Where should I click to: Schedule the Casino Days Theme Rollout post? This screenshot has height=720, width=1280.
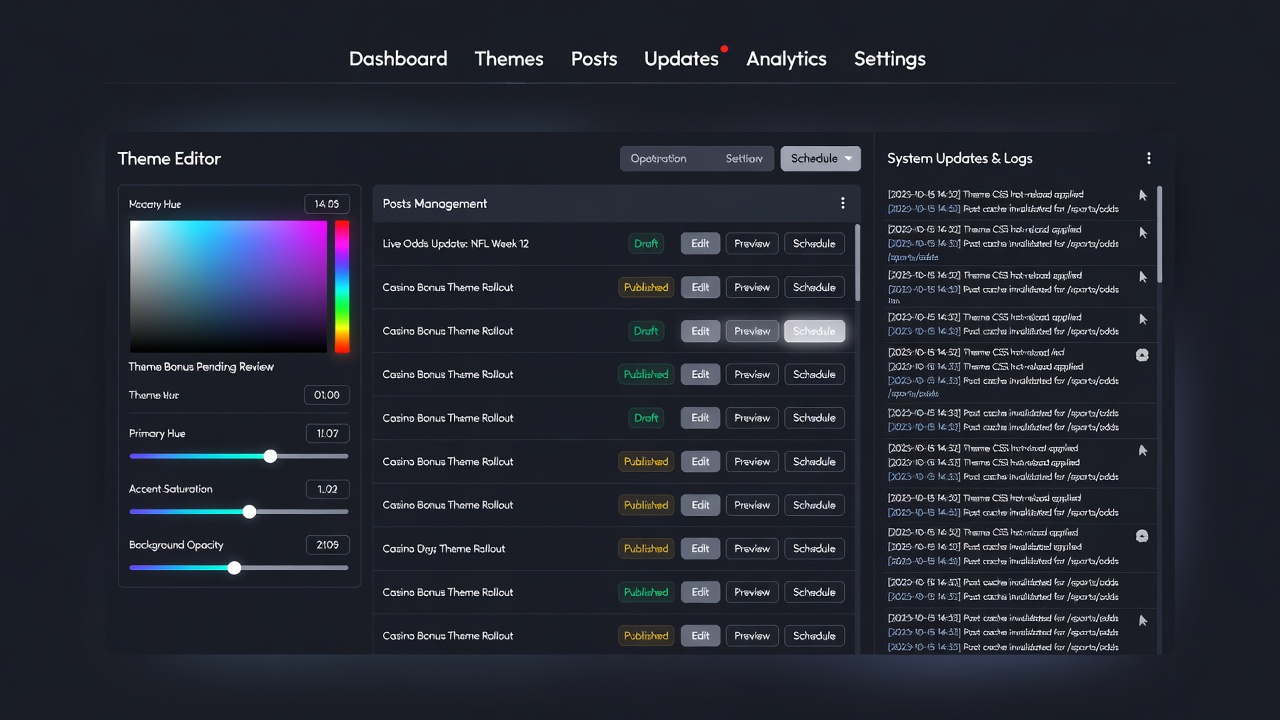point(814,548)
